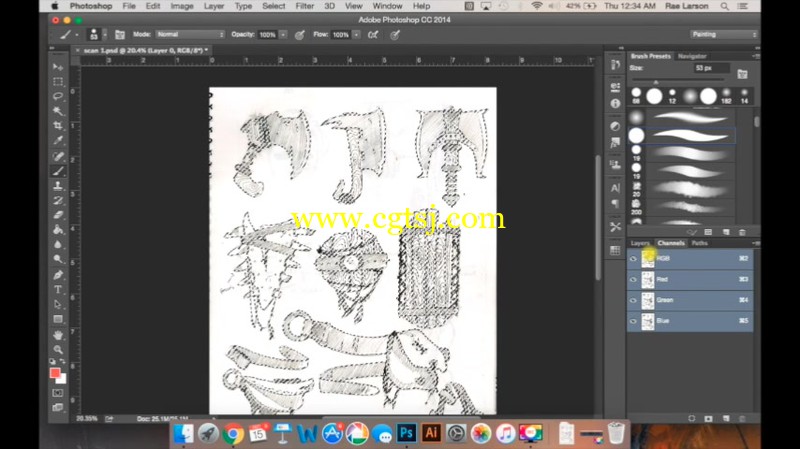Select the Brush tool in the toolbox
The height and width of the screenshot is (449, 800).
click(x=58, y=171)
